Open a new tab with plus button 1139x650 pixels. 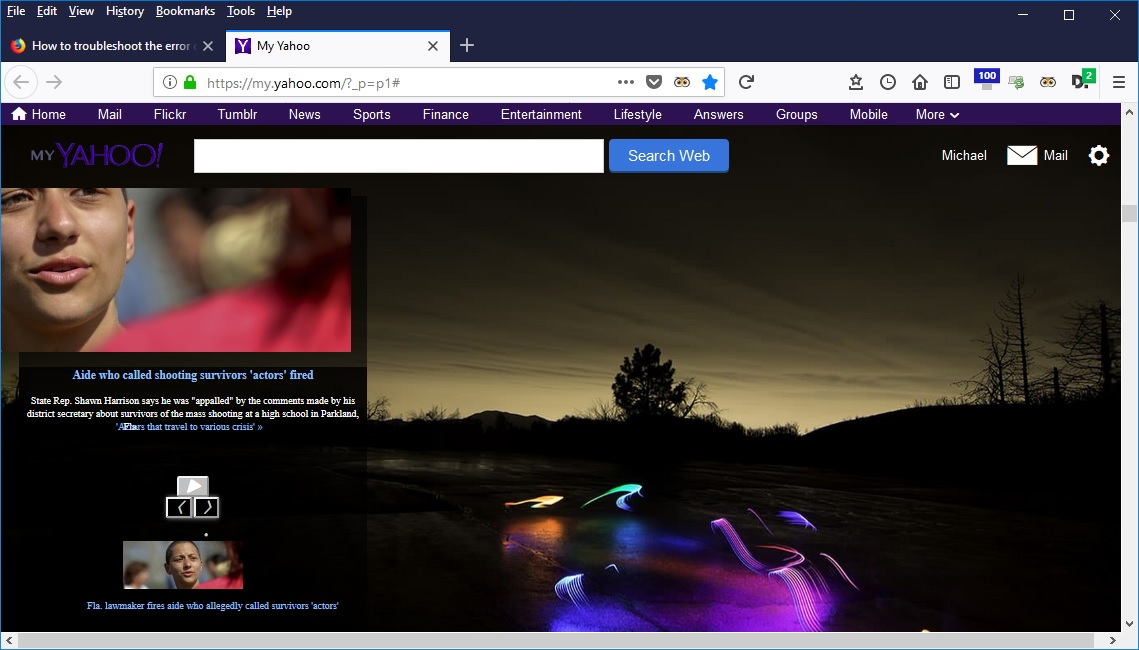click(x=467, y=46)
